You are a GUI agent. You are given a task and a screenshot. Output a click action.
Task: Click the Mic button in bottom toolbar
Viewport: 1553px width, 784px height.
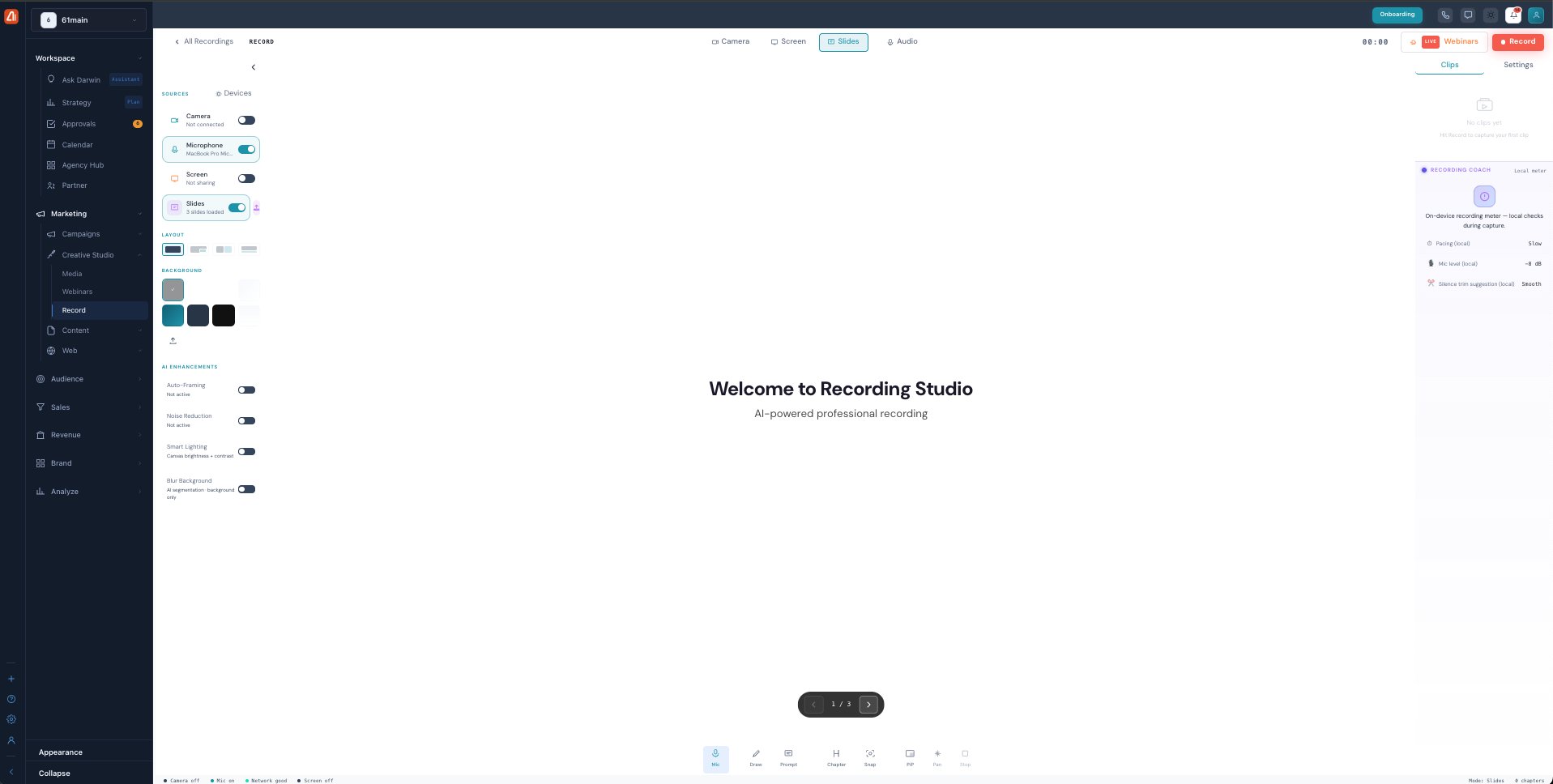715,759
